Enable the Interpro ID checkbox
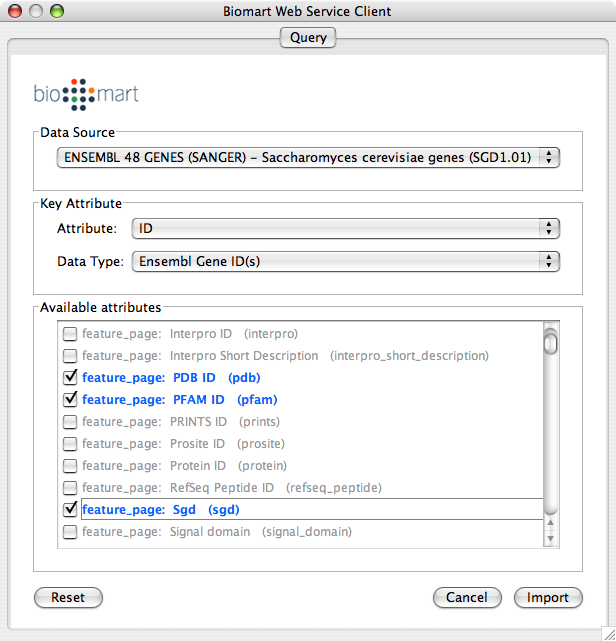This screenshot has width=616, height=641. 70,334
